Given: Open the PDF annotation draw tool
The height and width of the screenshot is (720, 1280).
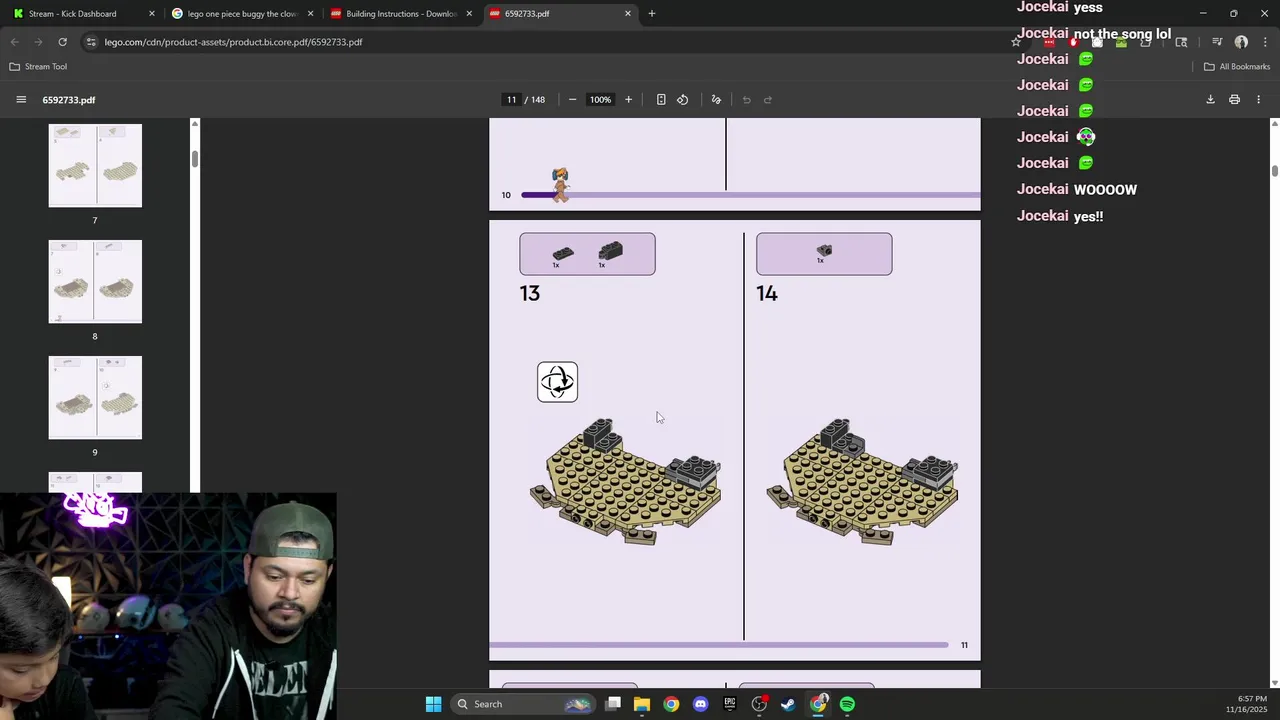Looking at the screenshot, I should coord(716,100).
